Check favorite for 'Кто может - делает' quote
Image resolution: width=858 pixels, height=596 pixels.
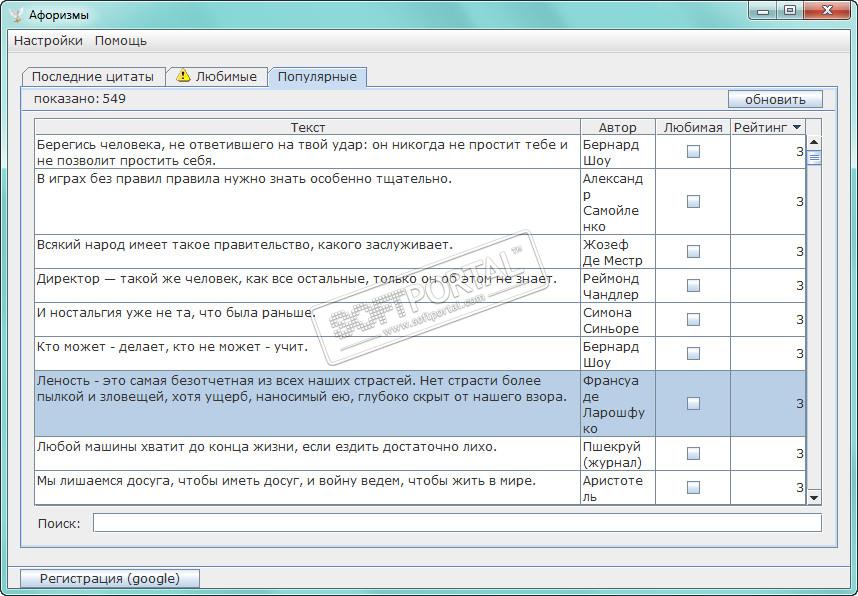693,353
